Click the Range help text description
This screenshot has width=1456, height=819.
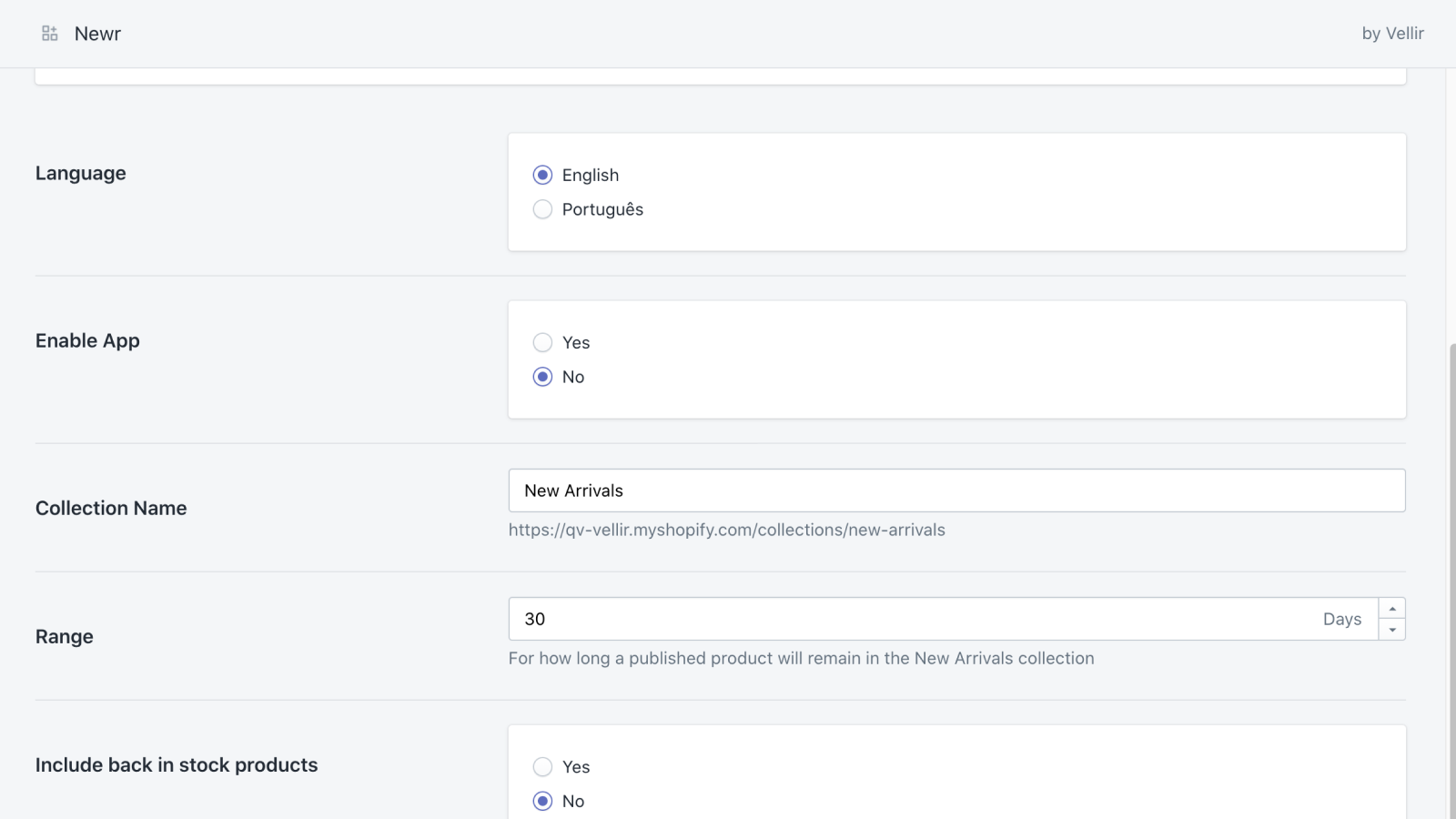(x=801, y=658)
